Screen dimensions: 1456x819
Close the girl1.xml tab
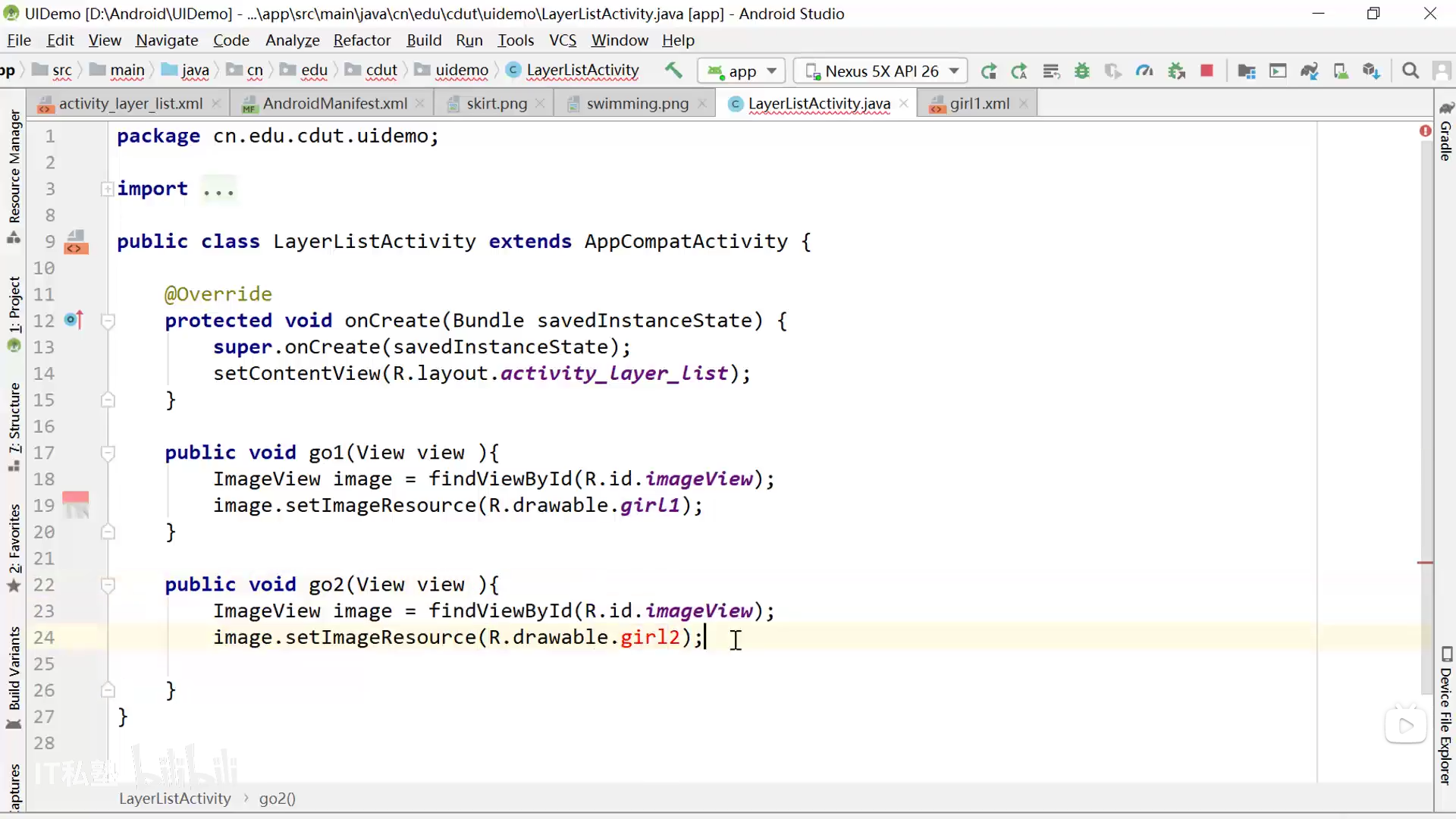click(1024, 104)
